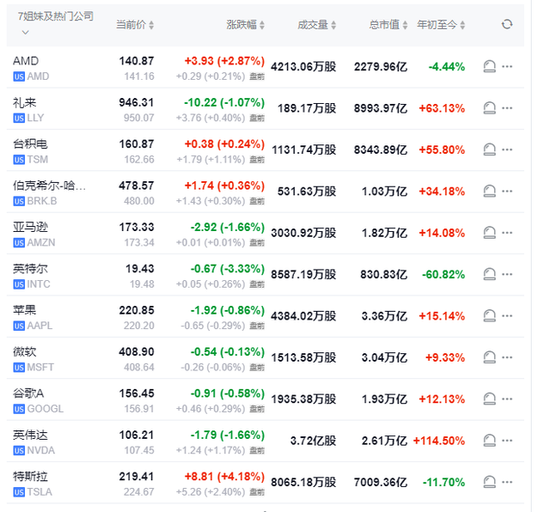
Task: Click the bell icon for 微软 MSFT
Action: [489, 357]
